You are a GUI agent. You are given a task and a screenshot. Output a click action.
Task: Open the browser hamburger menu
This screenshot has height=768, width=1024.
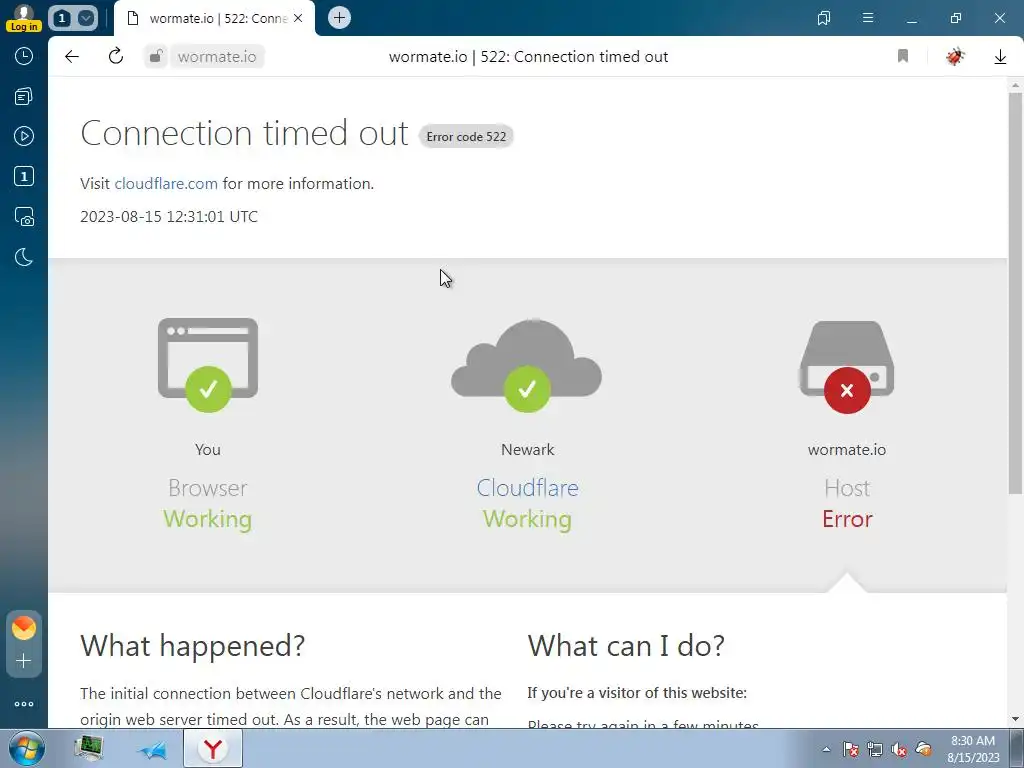point(868,18)
